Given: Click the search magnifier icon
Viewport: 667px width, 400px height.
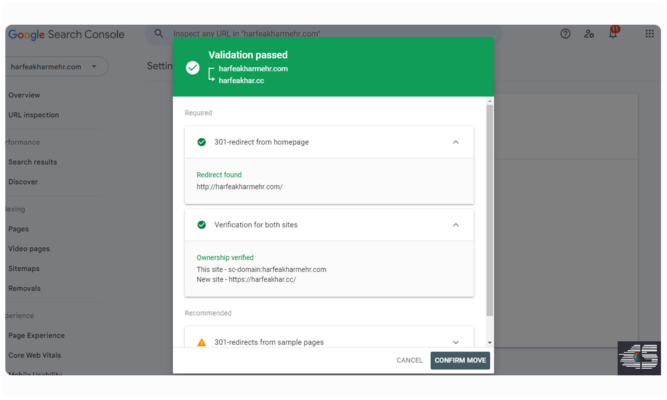Looking at the screenshot, I should point(158,33).
